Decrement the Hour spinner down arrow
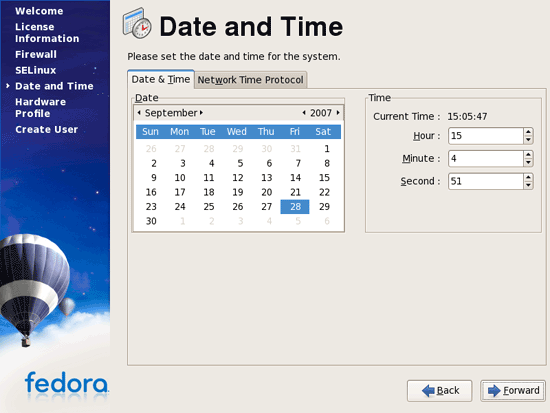 tap(528, 140)
